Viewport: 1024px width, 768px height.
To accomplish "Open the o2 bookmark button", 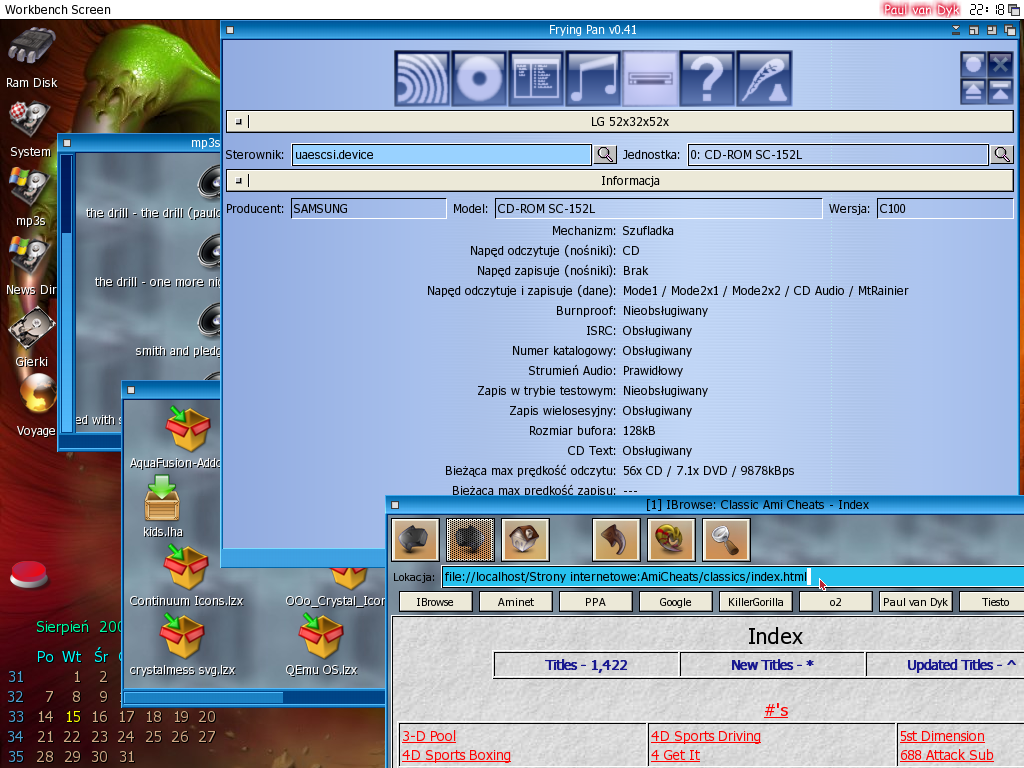I will pos(835,601).
